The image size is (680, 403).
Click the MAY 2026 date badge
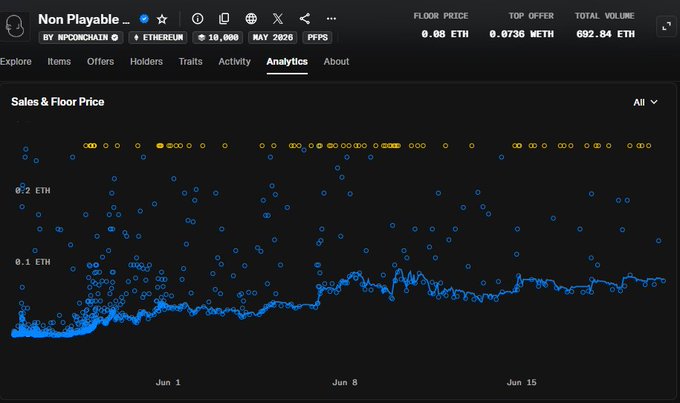point(273,37)
